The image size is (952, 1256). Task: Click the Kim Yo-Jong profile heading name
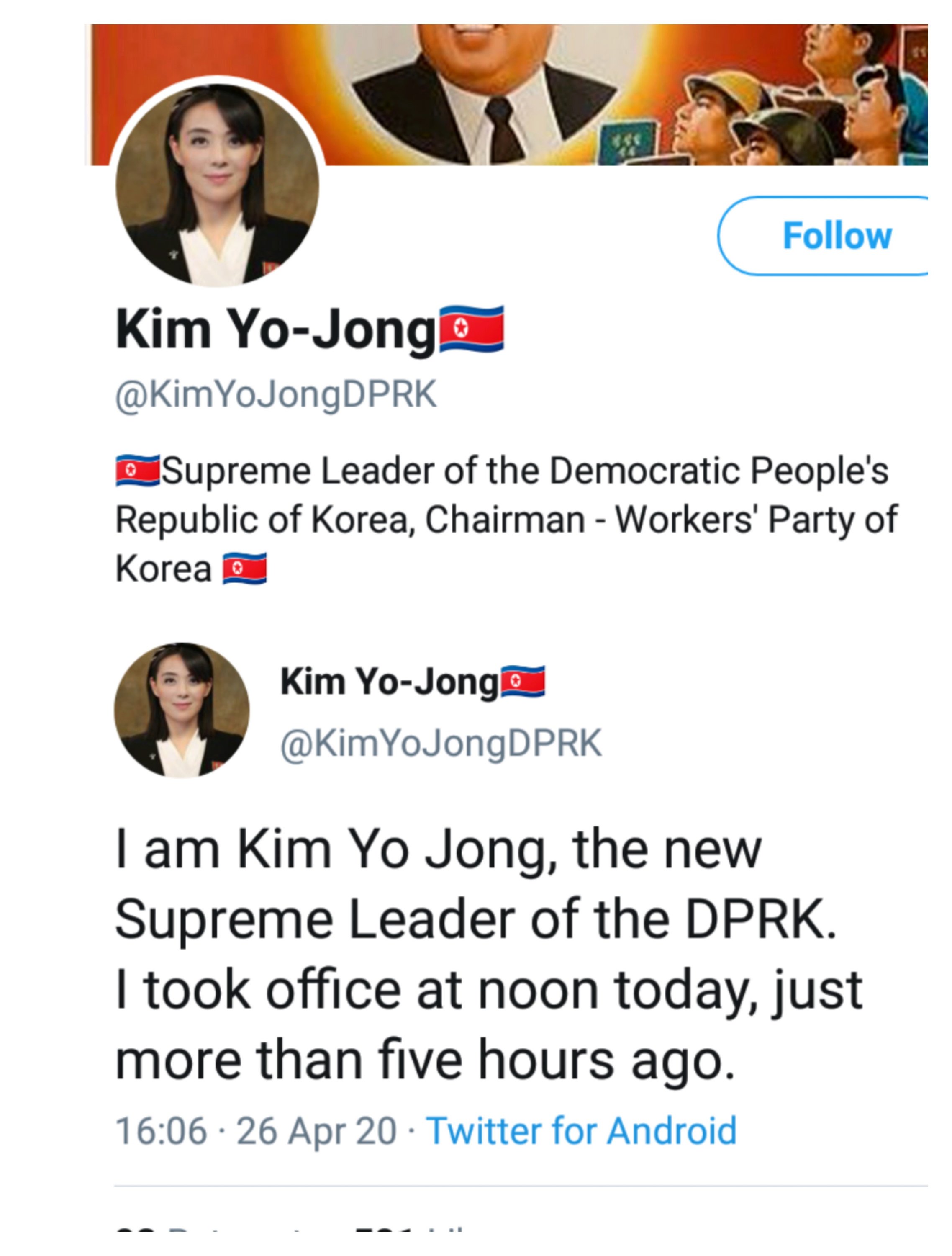[x=275, y=330]
